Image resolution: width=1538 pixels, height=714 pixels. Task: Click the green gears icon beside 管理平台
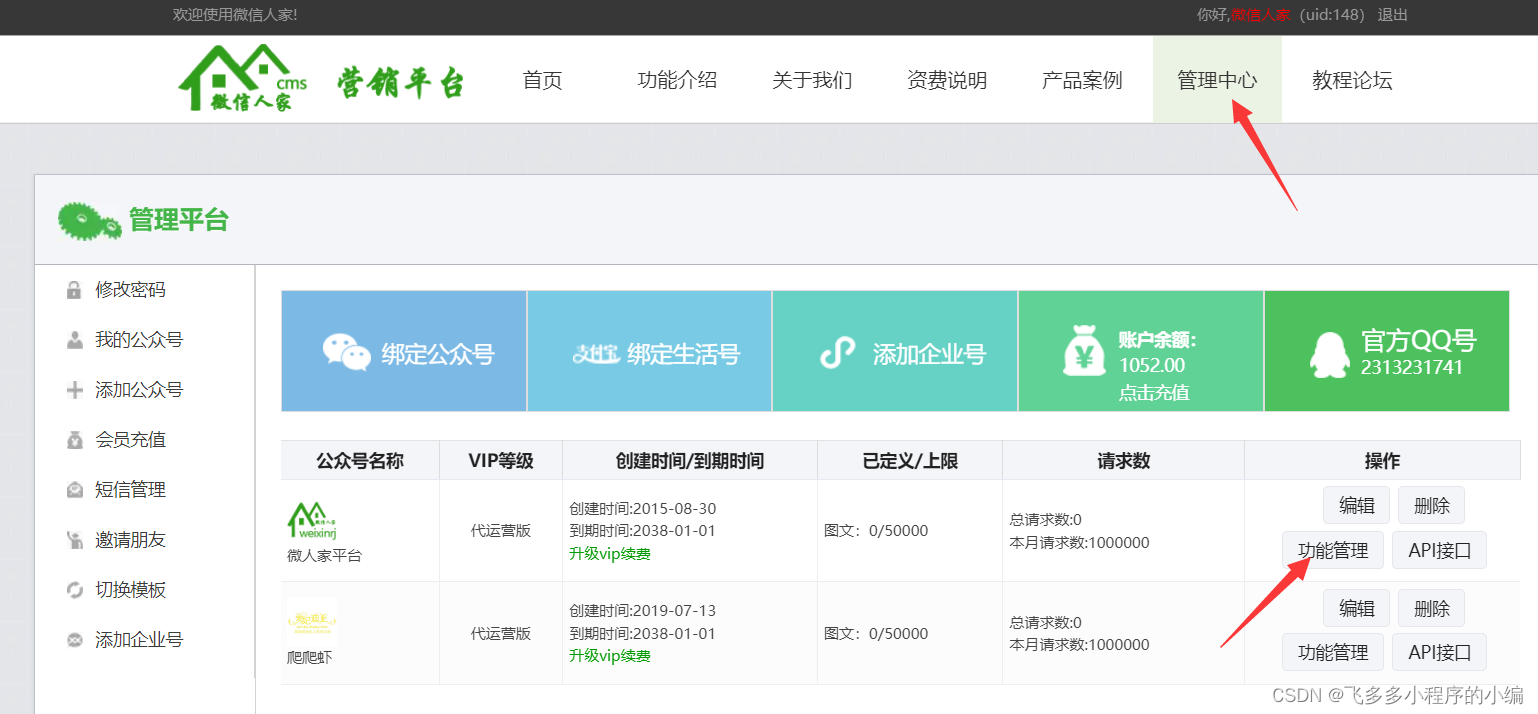(x=90, y=220)
